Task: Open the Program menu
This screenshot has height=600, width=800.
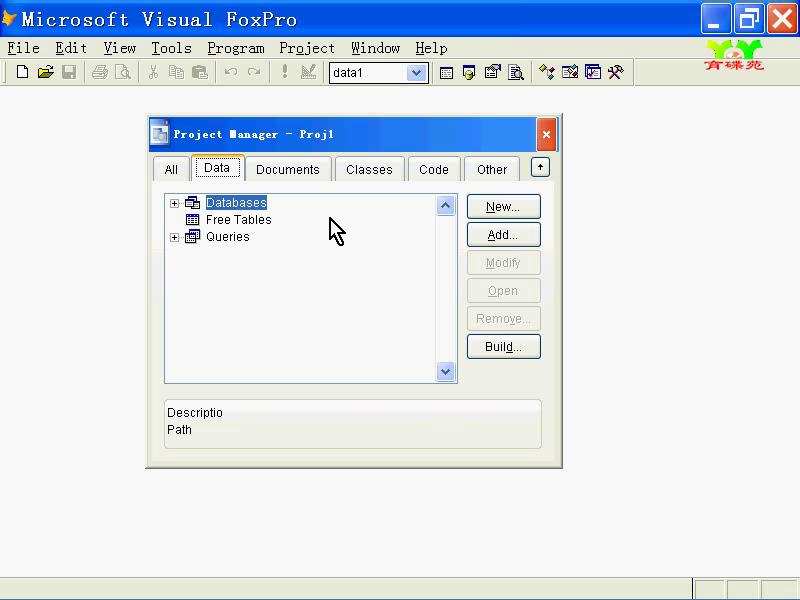Action: (x=236, y=48)
